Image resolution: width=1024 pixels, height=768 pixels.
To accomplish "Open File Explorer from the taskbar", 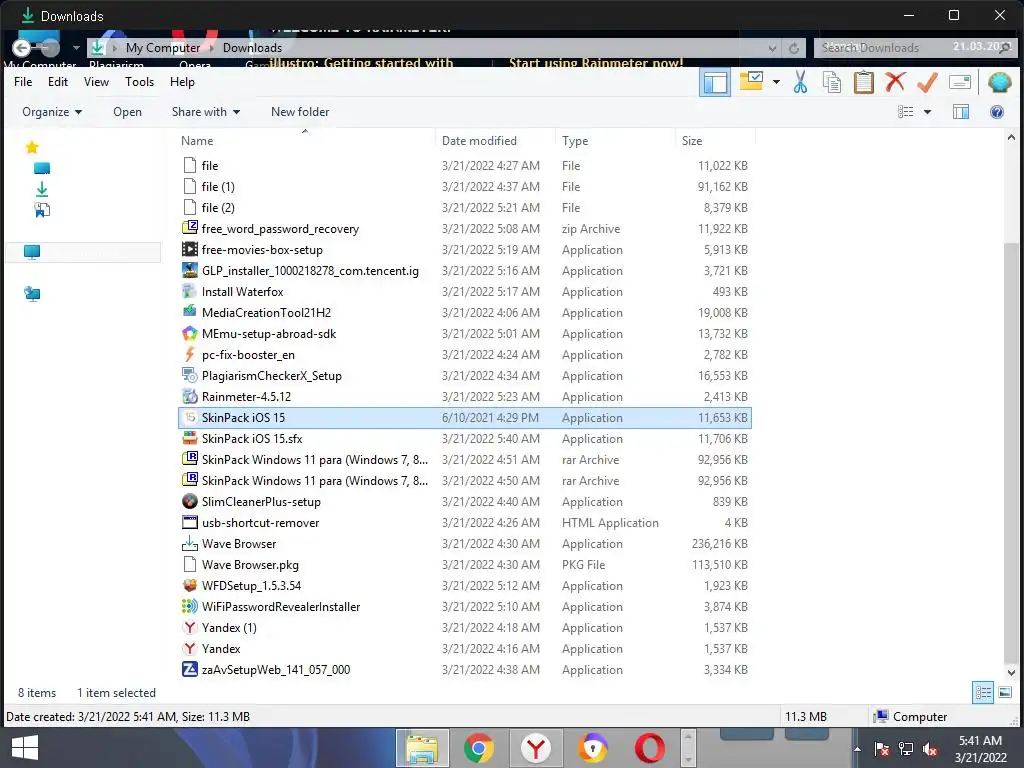I will point(422,748).
